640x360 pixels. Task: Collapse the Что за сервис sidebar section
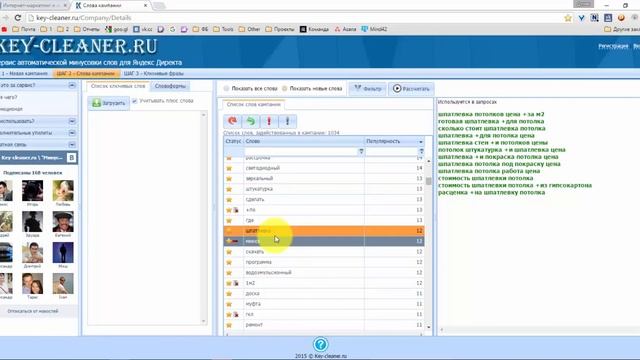pyautogui.click(x=72, y=85)
